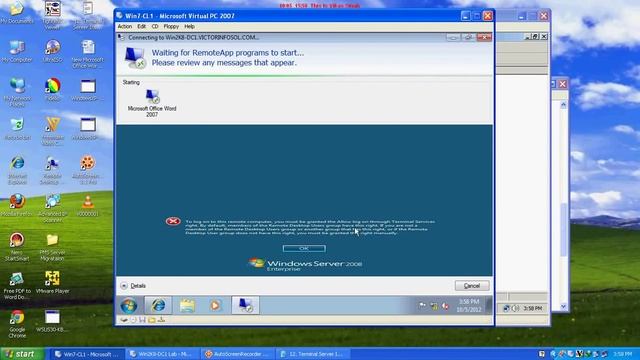This screenshot has height=360, width=640.
Task: Switch to AutoScreenRecorder taskbar button
Action: tap(237, 354)
